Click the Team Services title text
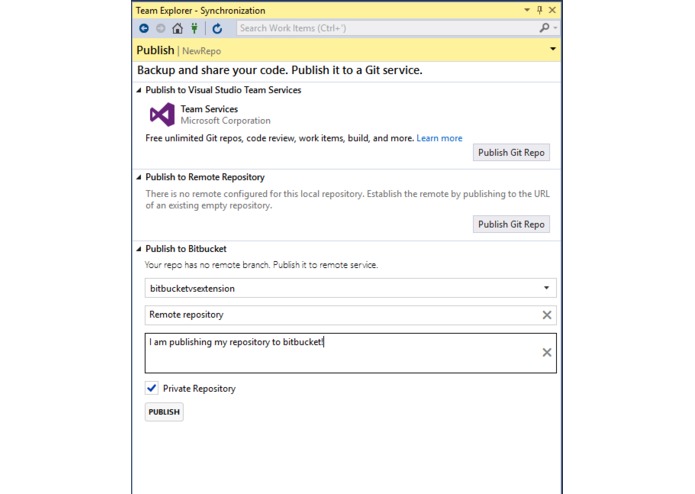 pyautogui.click(x=209, y=109)
